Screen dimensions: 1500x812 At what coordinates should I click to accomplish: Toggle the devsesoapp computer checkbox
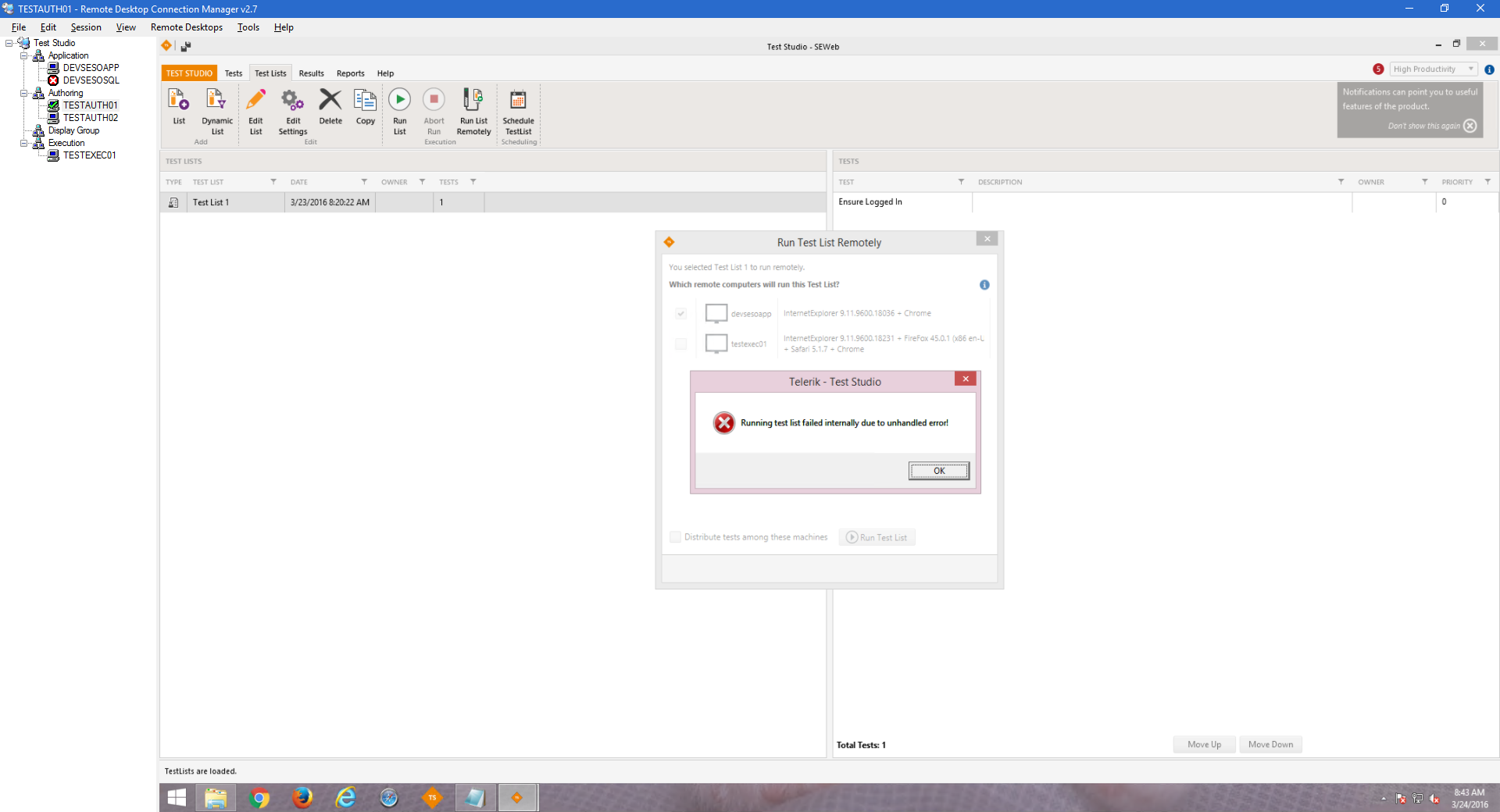pyautogui.click(x=680, y=314)
